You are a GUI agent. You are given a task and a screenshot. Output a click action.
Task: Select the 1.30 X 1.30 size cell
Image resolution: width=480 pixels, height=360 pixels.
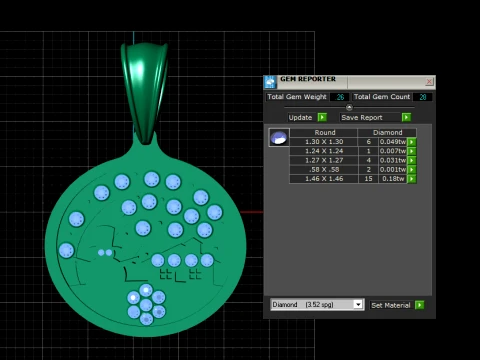(324, 142)
